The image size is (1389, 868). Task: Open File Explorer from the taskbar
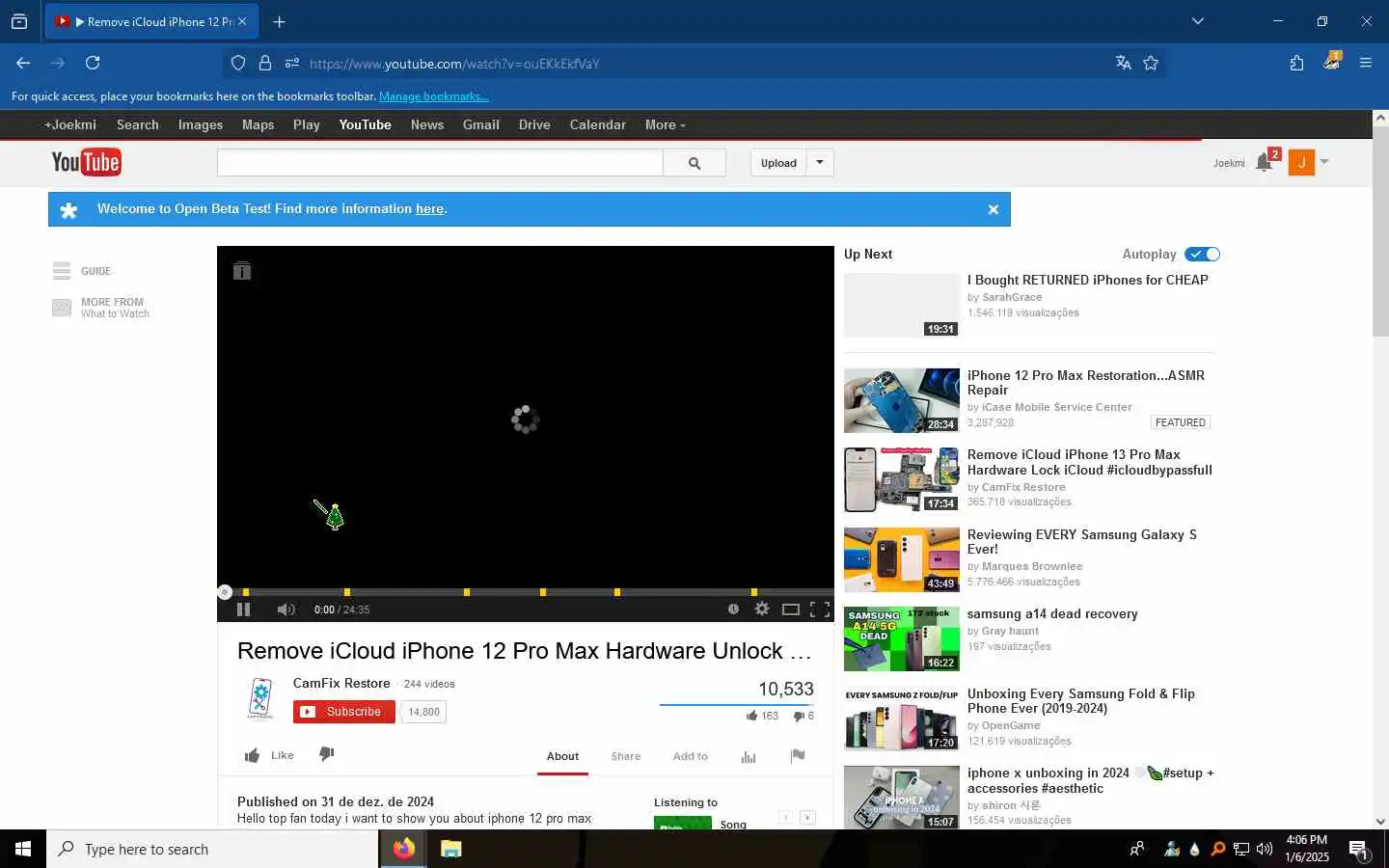point(450,849)
